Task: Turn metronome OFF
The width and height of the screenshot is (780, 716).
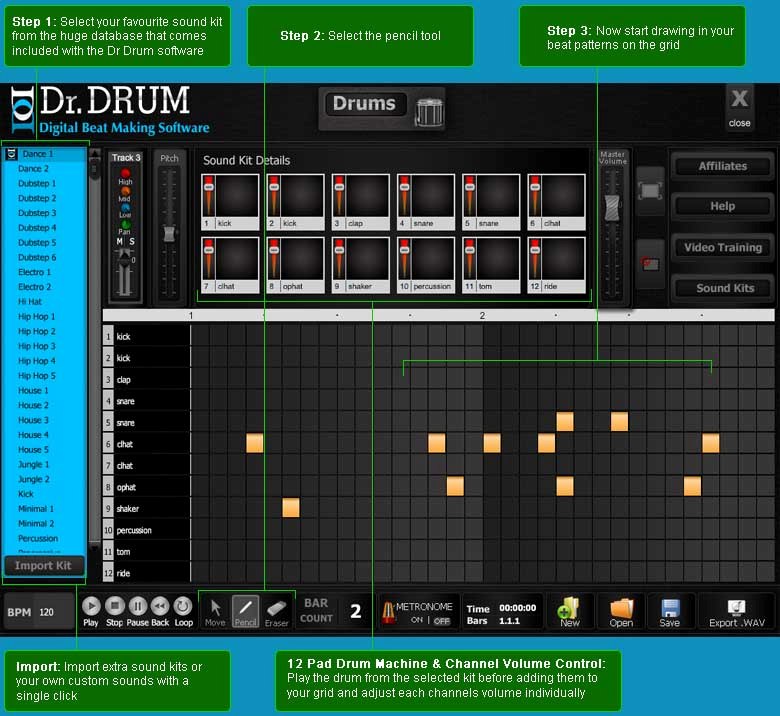Action: point(441,620)
